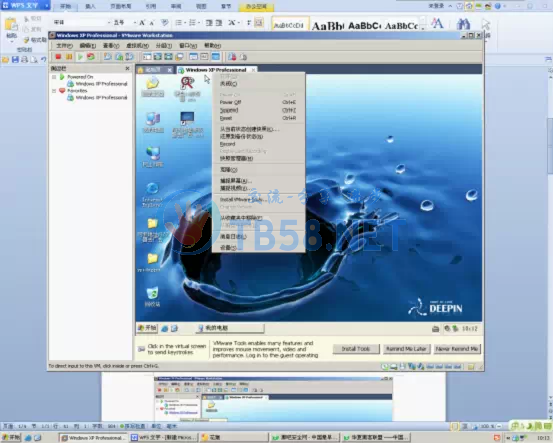Choose Install VMware Tools in context menu

pos(258,199)
